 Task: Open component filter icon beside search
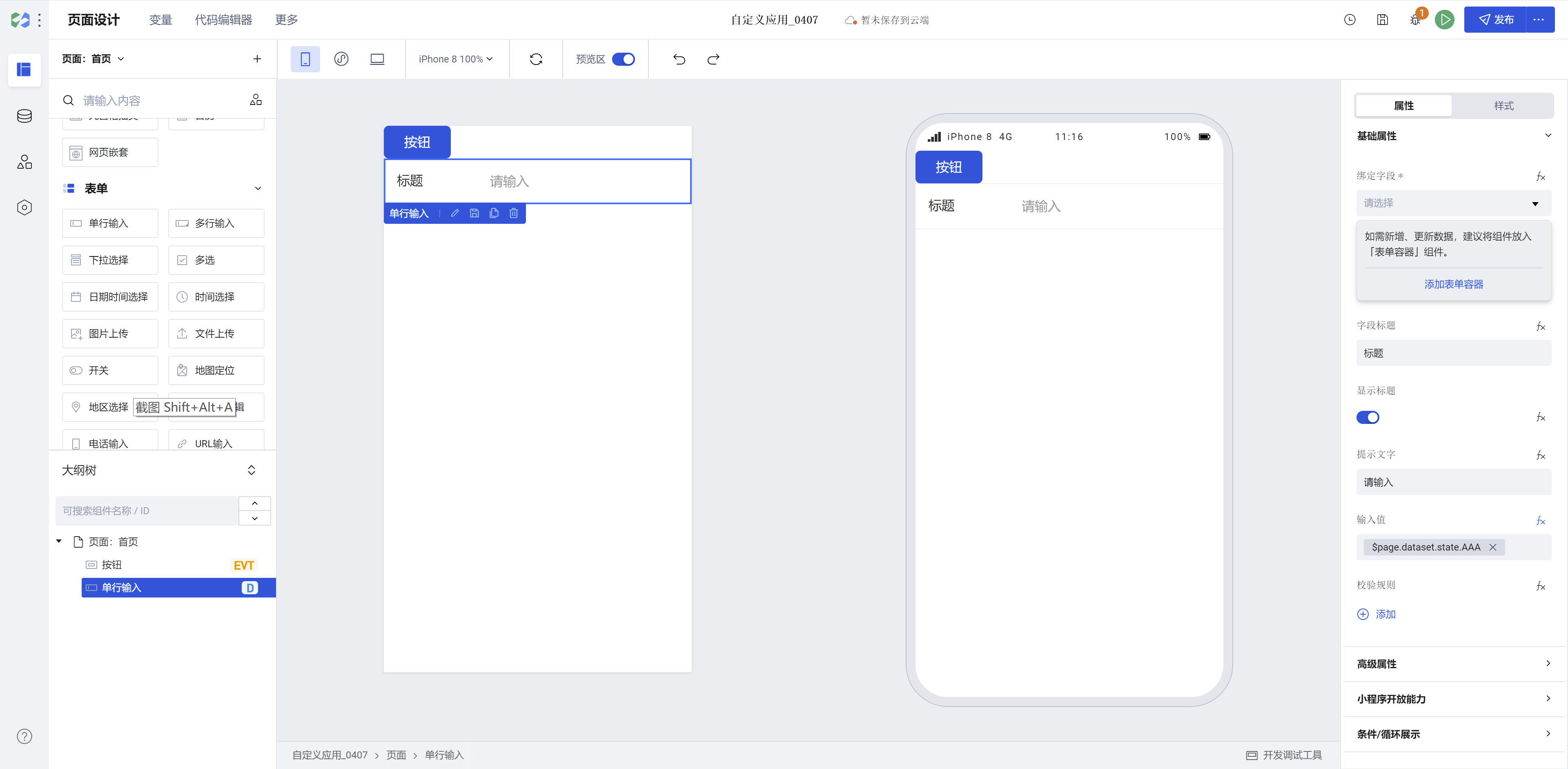tap(256, 100)
